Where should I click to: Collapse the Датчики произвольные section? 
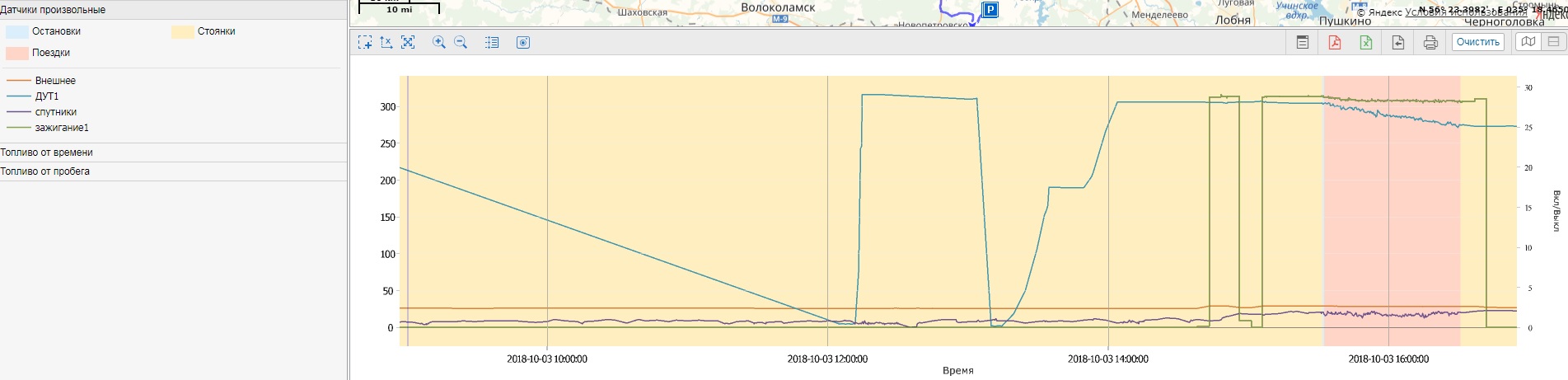coord(53,10)
